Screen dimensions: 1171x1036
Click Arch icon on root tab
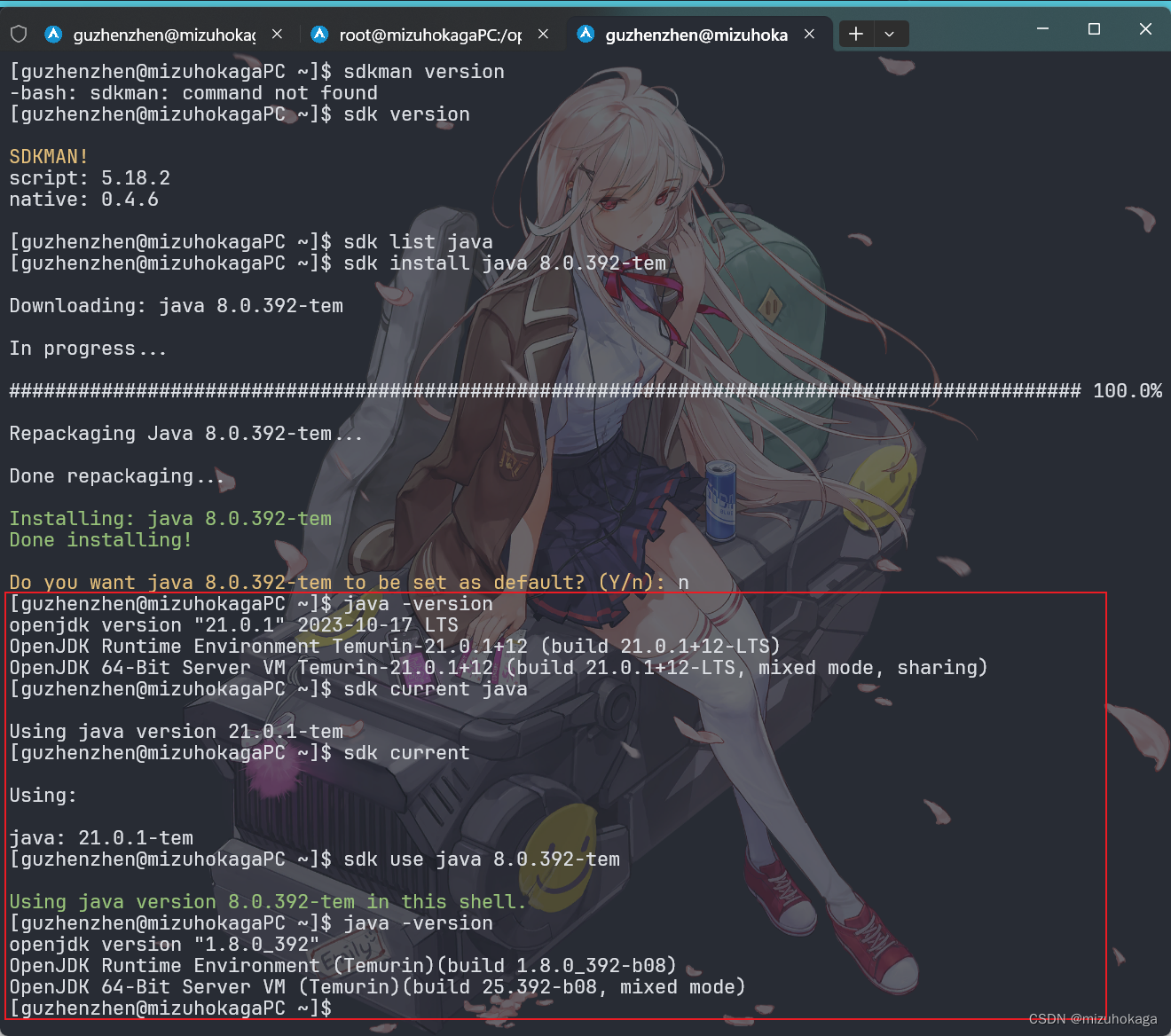click(319, 34)
